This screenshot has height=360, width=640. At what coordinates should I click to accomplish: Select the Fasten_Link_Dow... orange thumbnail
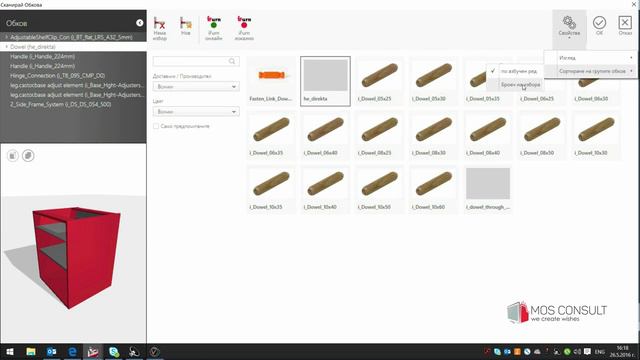[x=271, y=81]
